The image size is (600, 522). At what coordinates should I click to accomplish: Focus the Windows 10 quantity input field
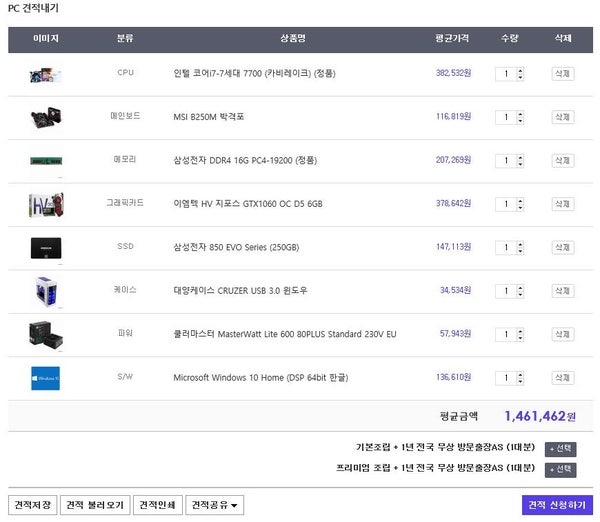coord(506,378)
